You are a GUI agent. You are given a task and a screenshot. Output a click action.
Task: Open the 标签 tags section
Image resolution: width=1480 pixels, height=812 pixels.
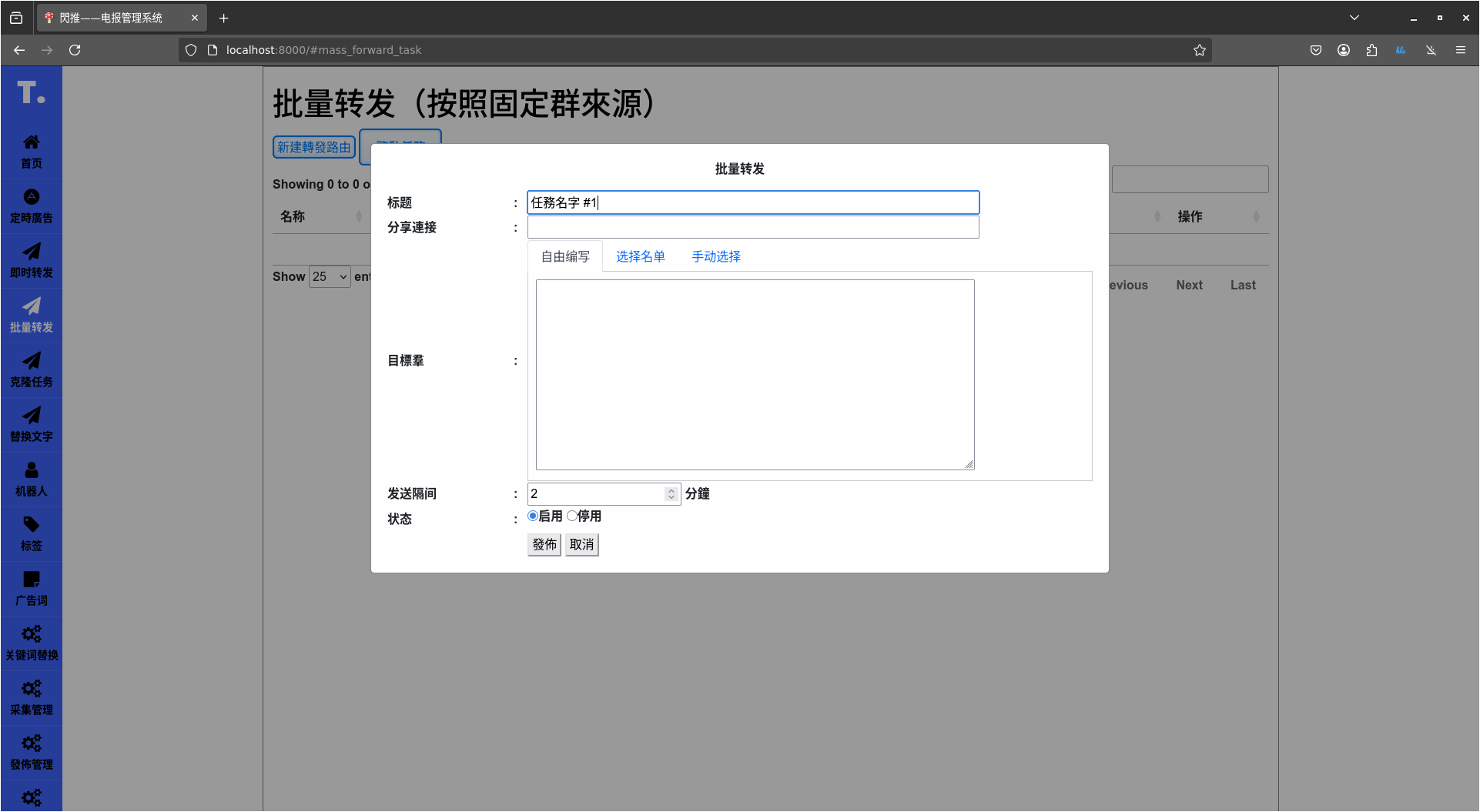click(x=31, y=533)
